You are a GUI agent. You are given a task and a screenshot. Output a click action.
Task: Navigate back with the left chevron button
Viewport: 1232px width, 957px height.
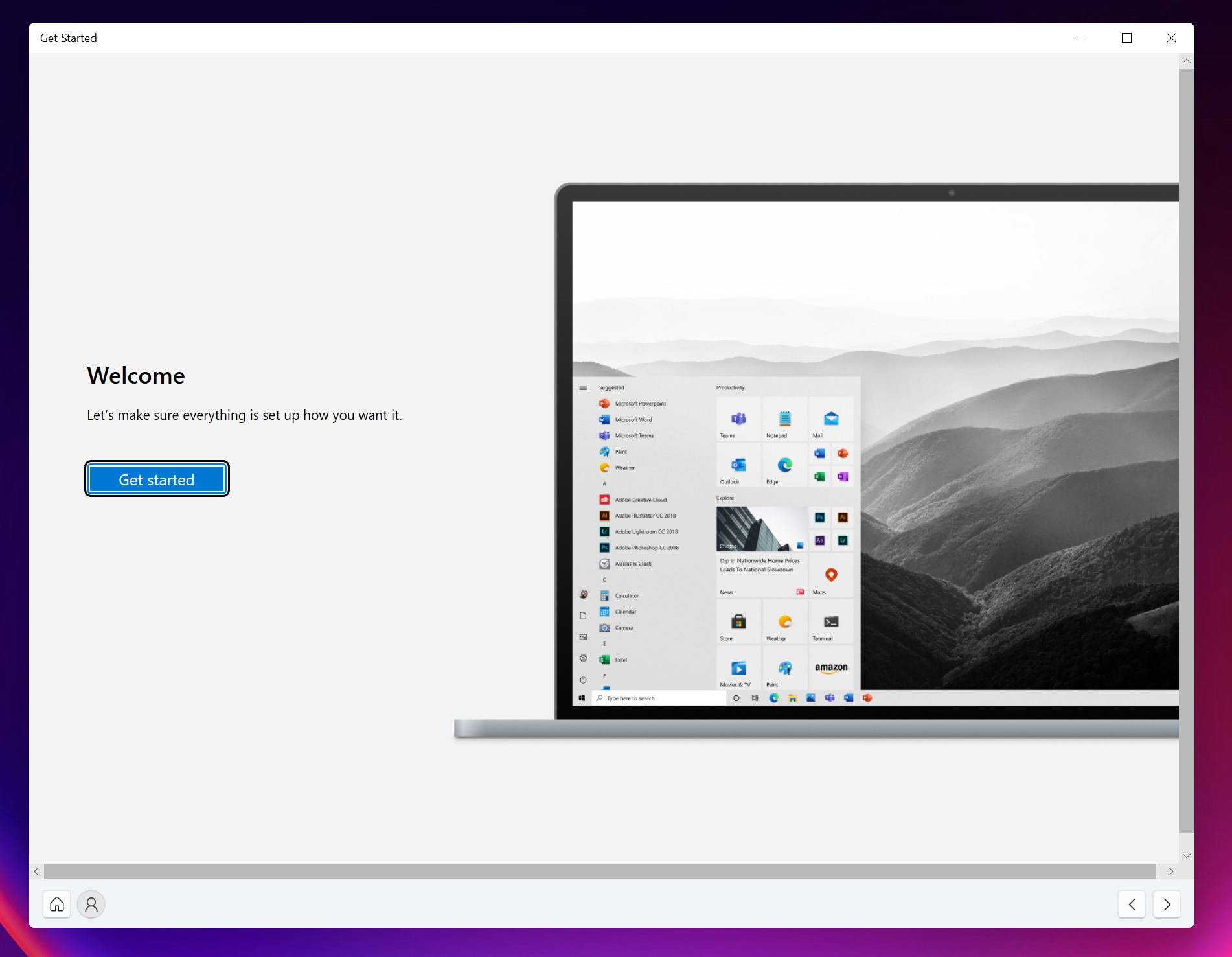click(x=1132, y=904)
